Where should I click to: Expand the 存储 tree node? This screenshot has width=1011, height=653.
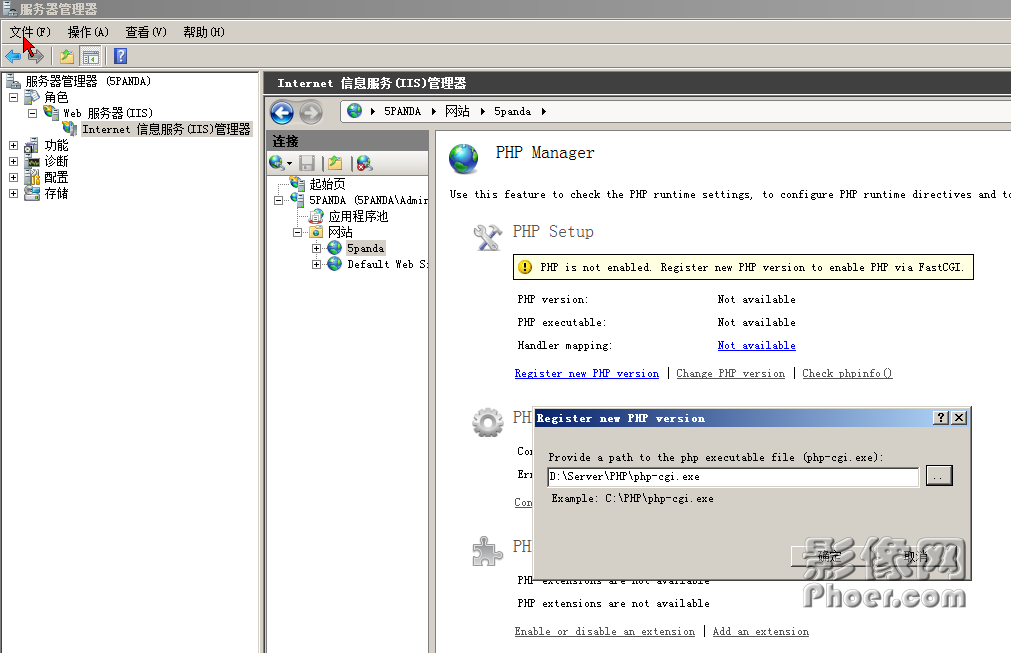pos(14,193)
